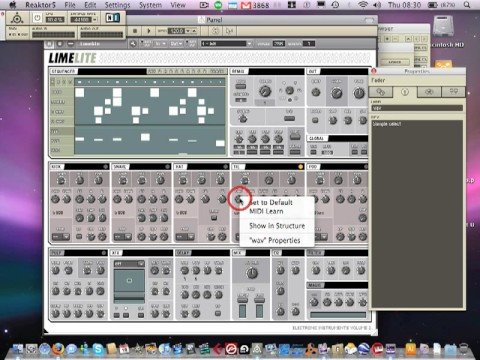Open Spotlight search in menu bar
Viewport: 480px width, 360px height.
pos(467,5)
